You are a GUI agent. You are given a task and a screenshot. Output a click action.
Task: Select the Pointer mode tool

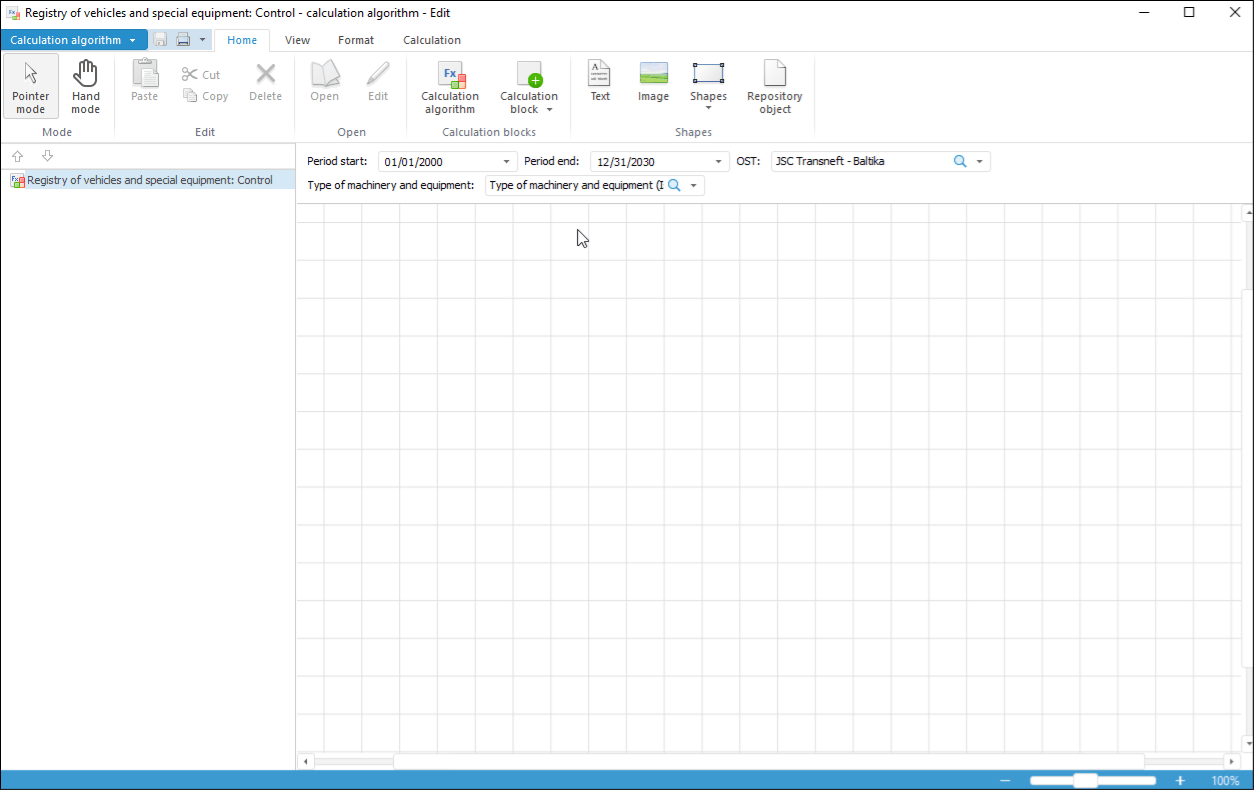[31, 86]
